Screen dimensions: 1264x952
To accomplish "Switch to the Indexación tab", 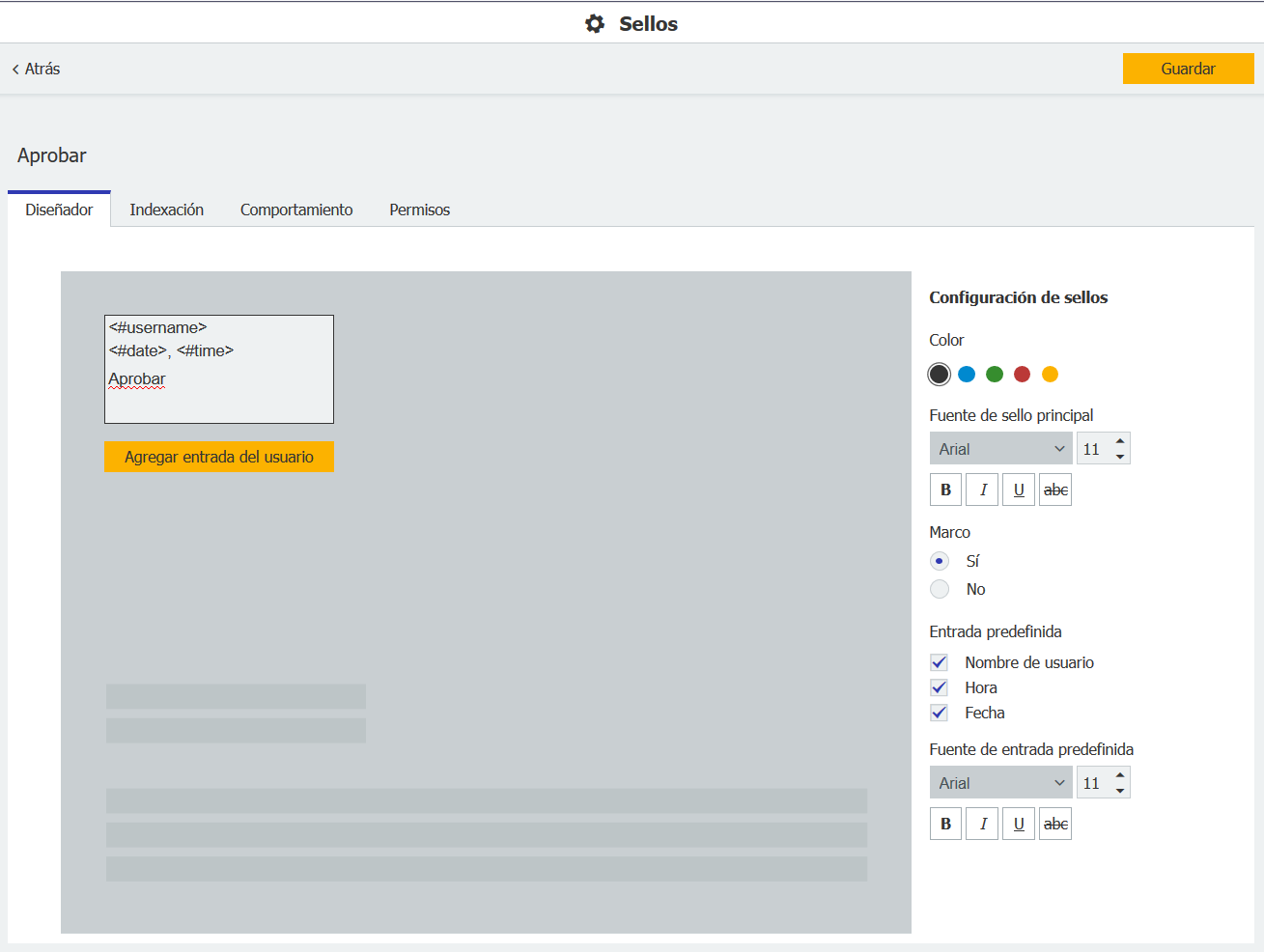I will 166,210.
